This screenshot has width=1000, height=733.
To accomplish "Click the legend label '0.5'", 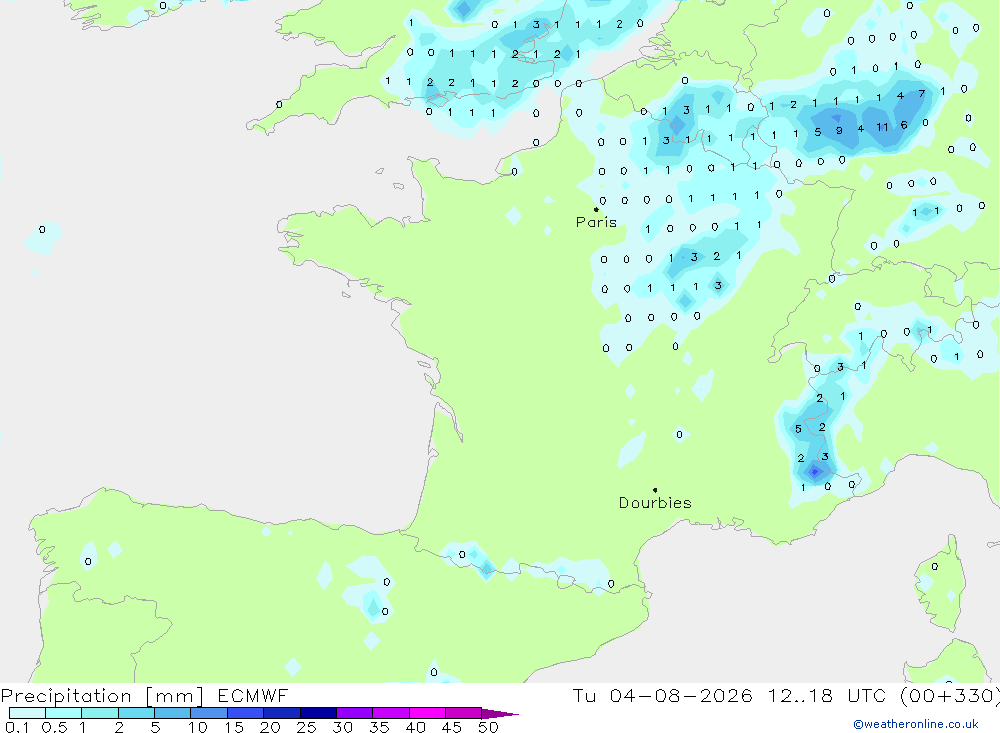I will [x=54, y=727].
